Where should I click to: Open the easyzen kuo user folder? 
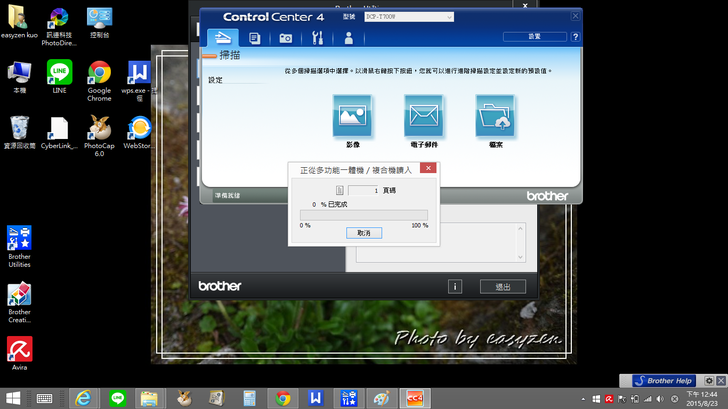[19, 22]
